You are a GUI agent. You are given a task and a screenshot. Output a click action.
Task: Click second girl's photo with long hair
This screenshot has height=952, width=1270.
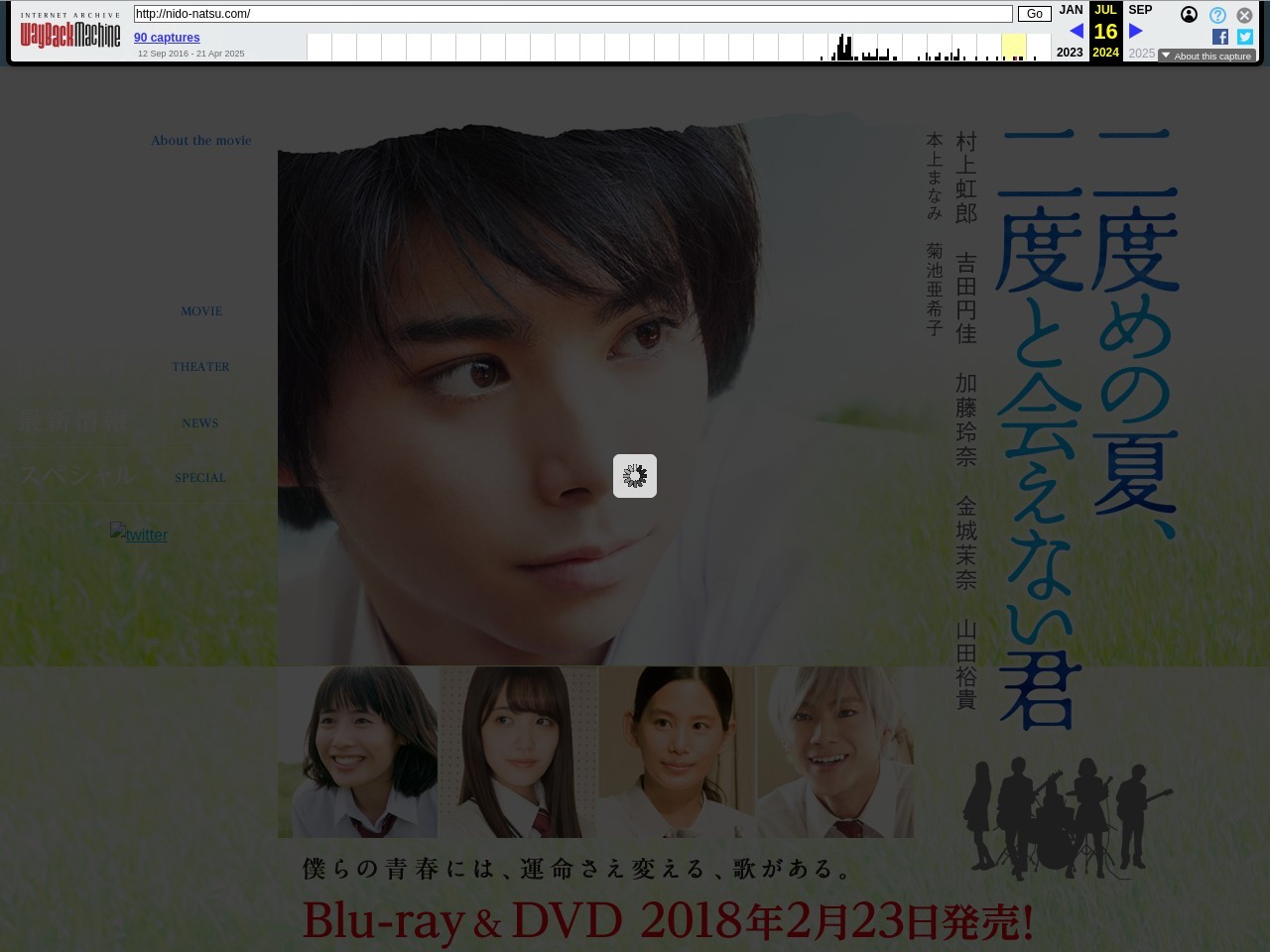pyautogui.click(x=518, y=752)
